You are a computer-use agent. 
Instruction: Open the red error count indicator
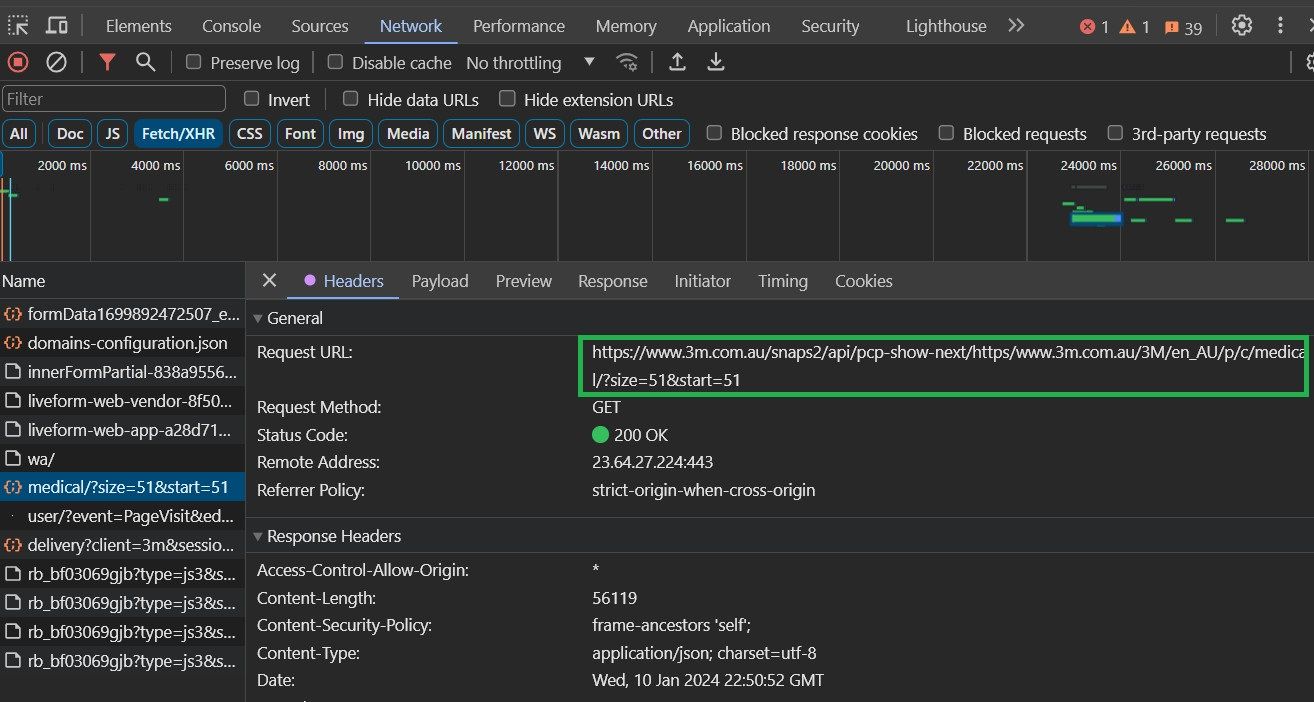click(1094, 27)
